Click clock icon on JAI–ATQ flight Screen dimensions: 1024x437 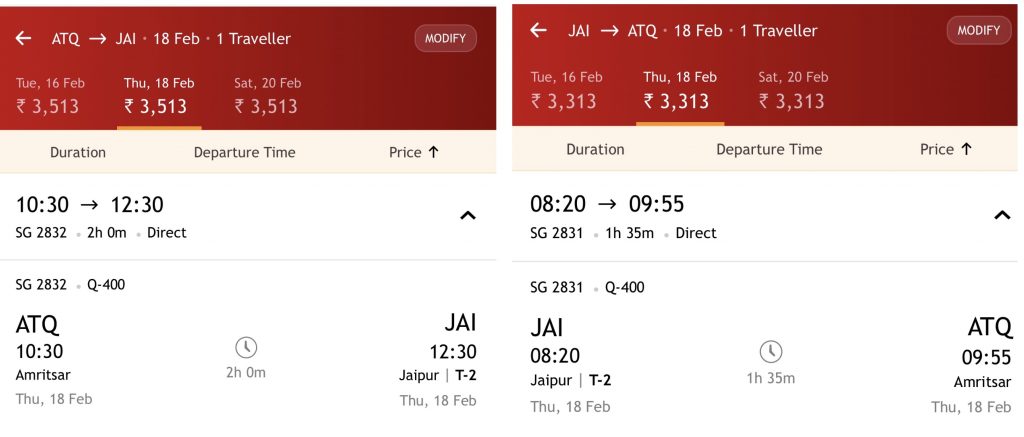click(x=770, y=352)
